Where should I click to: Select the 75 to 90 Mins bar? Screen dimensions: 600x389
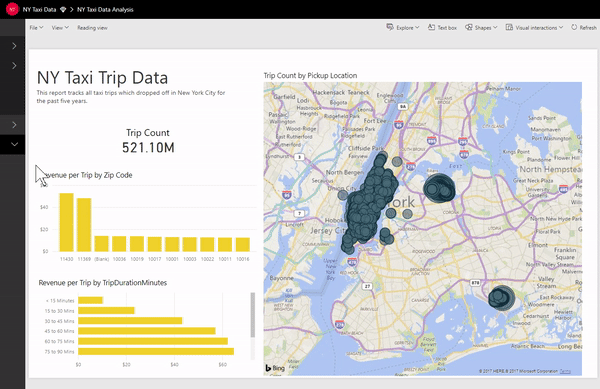pos(156,351)
